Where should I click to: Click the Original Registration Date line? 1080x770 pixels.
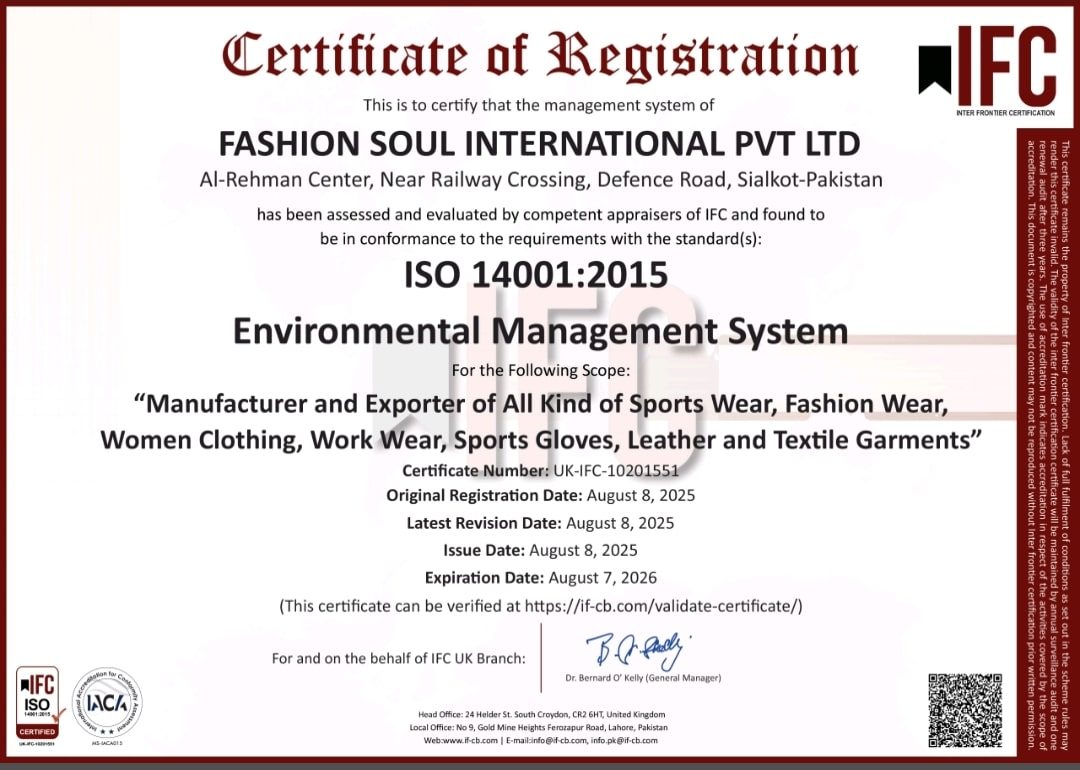pyautogui.click(x=541, y=496)
